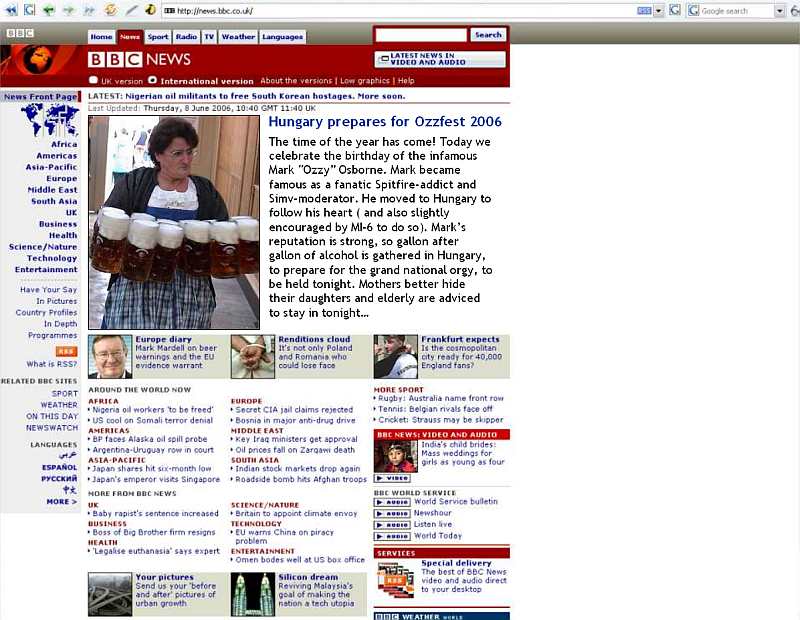Open 'Secret CIA jail claims rejected' link

[x=294, y=410]
